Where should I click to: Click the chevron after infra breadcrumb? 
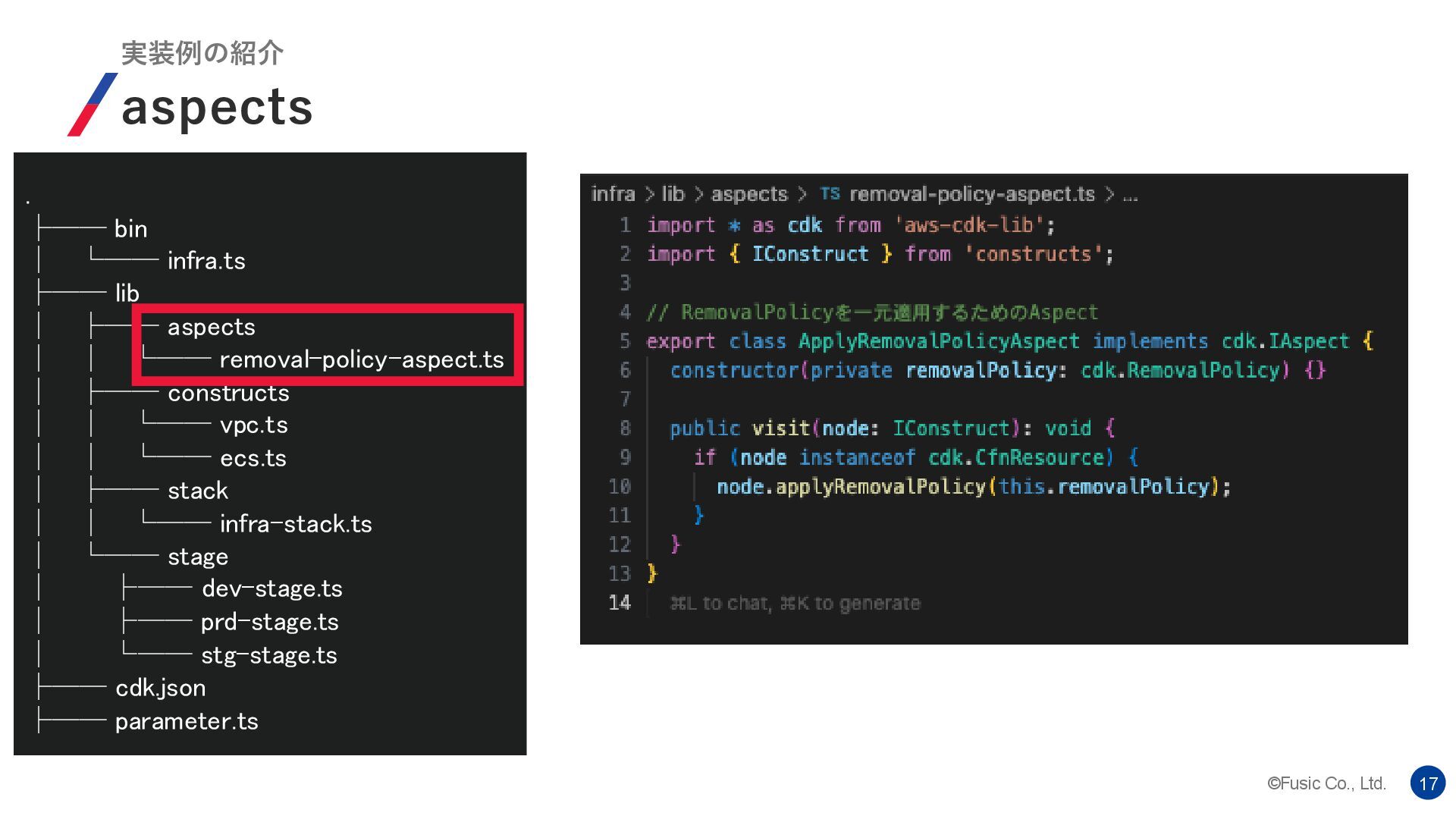649,195
